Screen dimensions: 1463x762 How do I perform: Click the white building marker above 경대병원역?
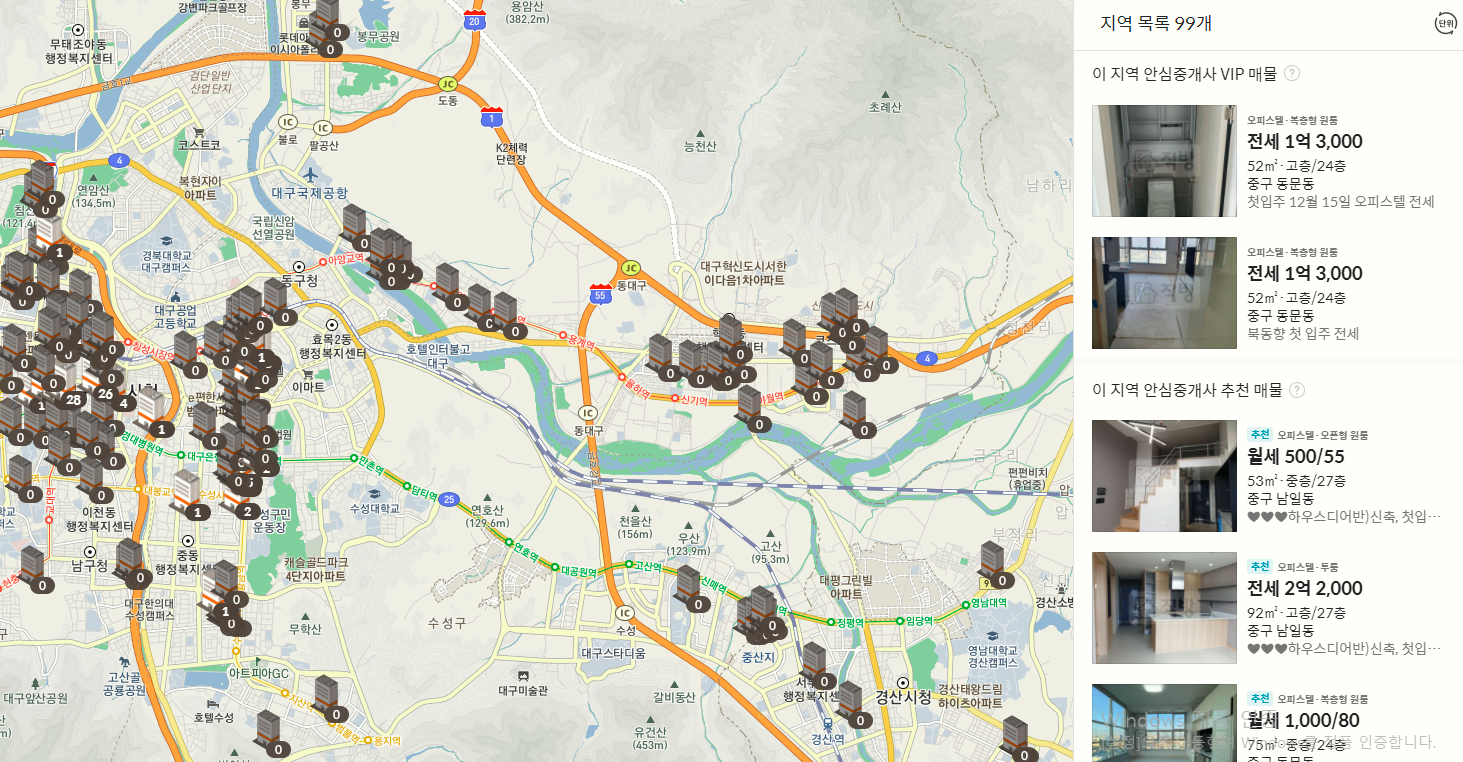[154, 414]
